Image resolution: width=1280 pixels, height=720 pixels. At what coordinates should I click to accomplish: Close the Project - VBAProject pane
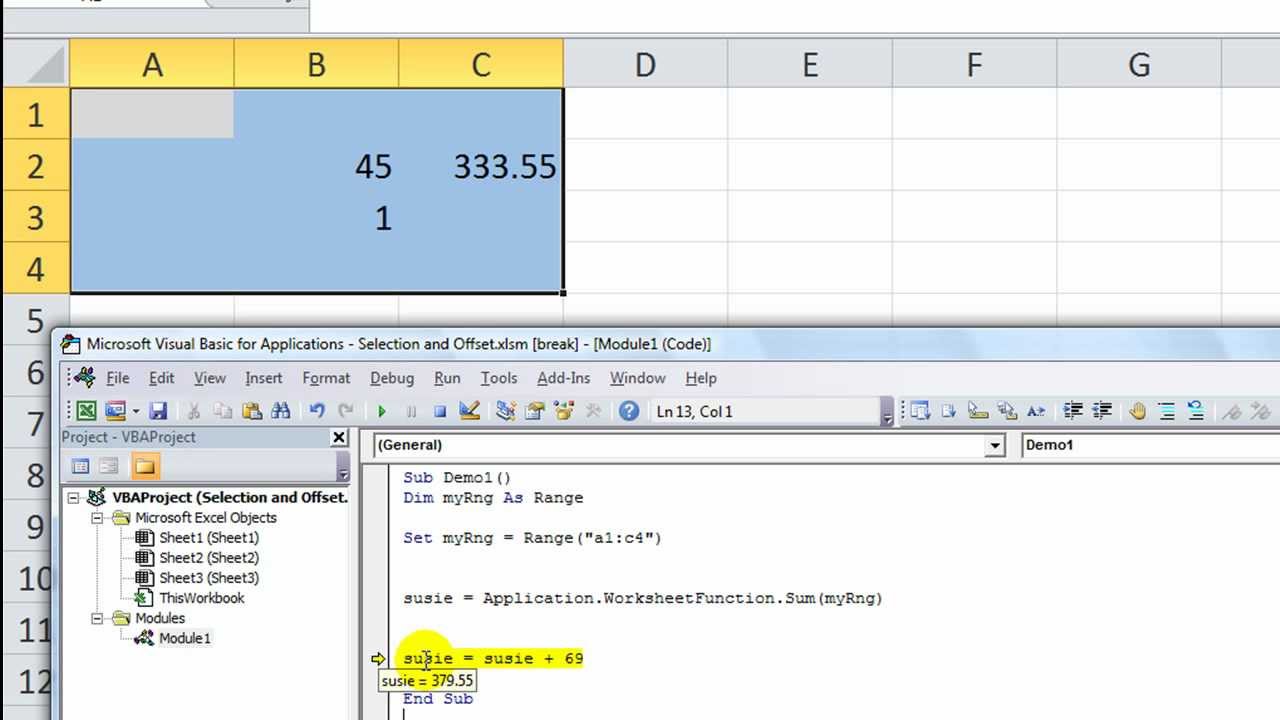click(x=339, y=437)
